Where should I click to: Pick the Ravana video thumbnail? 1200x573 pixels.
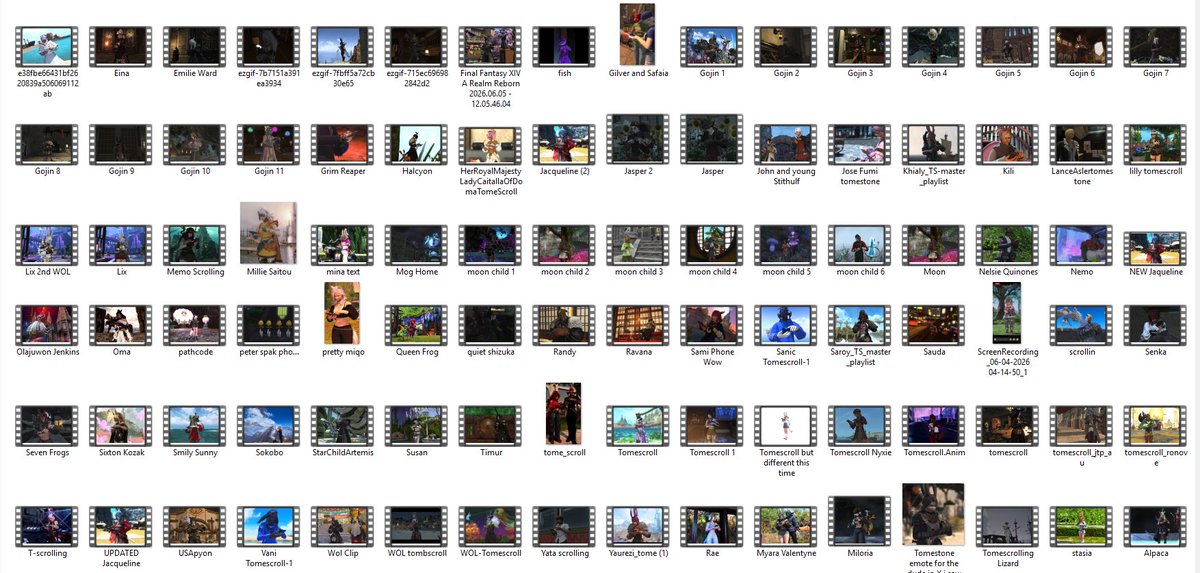639,325
